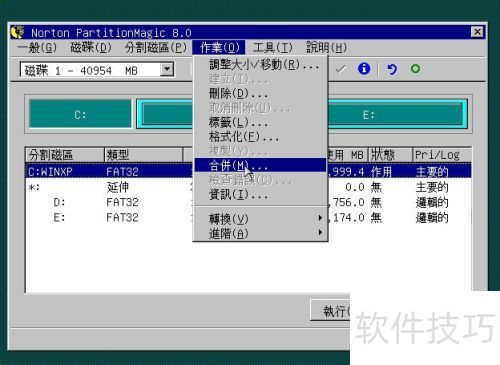Choose 資訊(I)... from the menu

pos(260,194)
